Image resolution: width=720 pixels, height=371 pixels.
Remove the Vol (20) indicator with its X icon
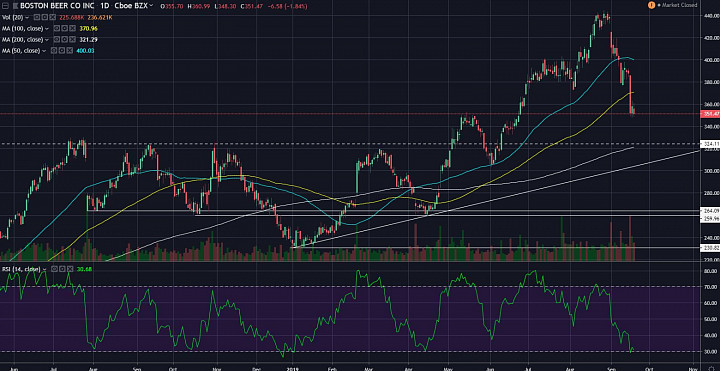52,17
